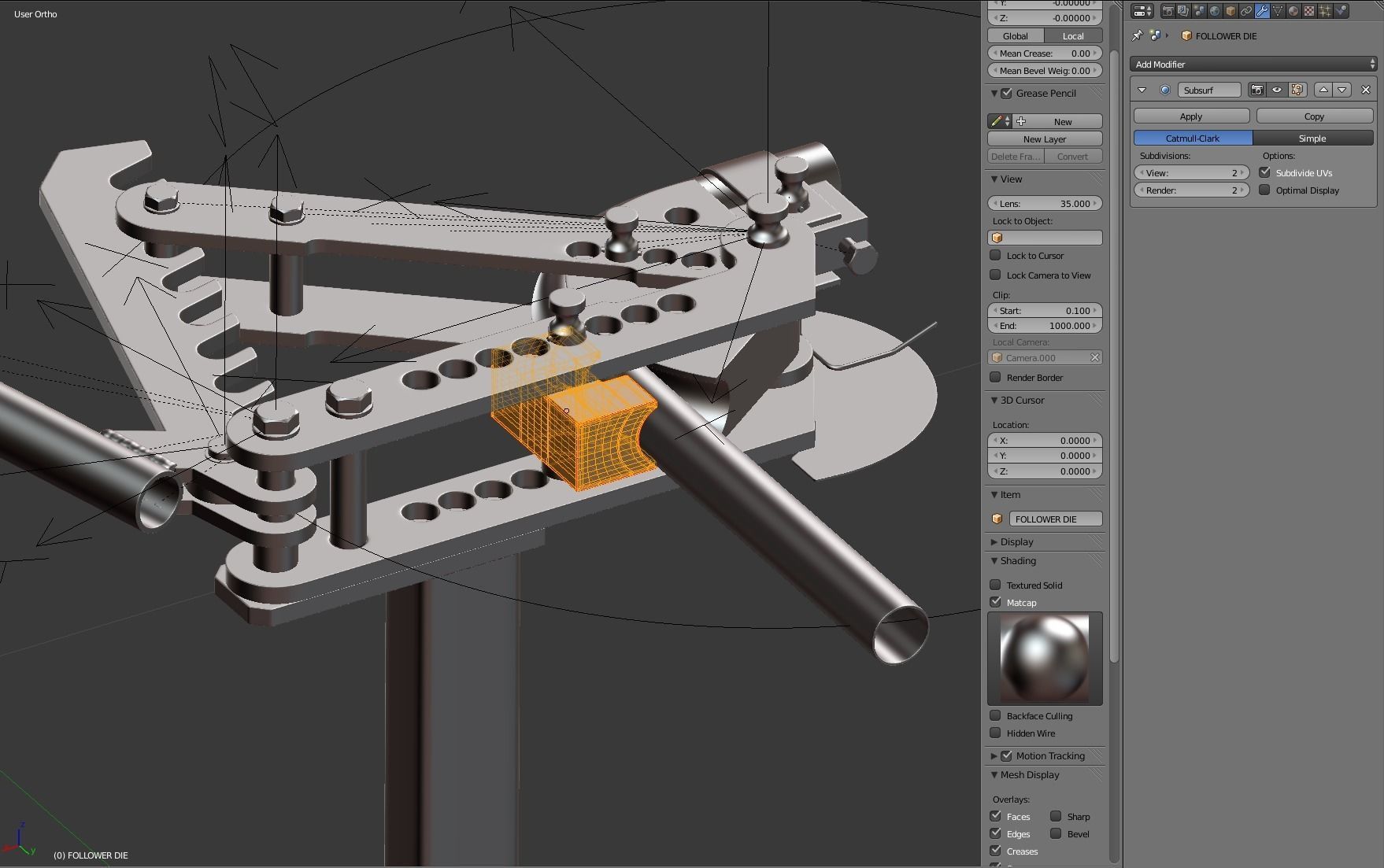This screenshot has height=868, width=1384.
Task: Select the Local orientation tab
Action: pos(1072,35)
